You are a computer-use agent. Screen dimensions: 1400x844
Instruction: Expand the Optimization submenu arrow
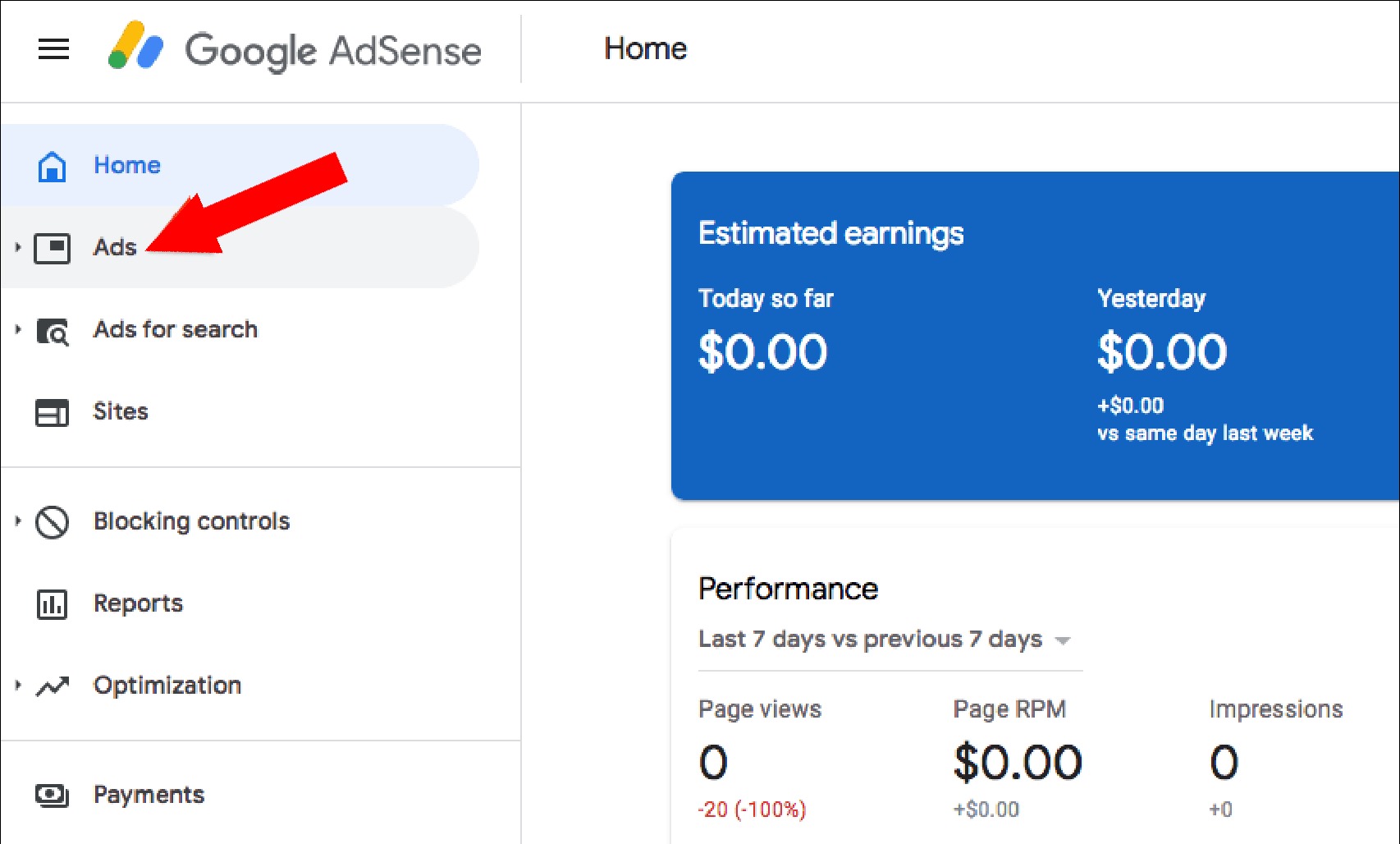pyautogui.click(x=17, y=685)
